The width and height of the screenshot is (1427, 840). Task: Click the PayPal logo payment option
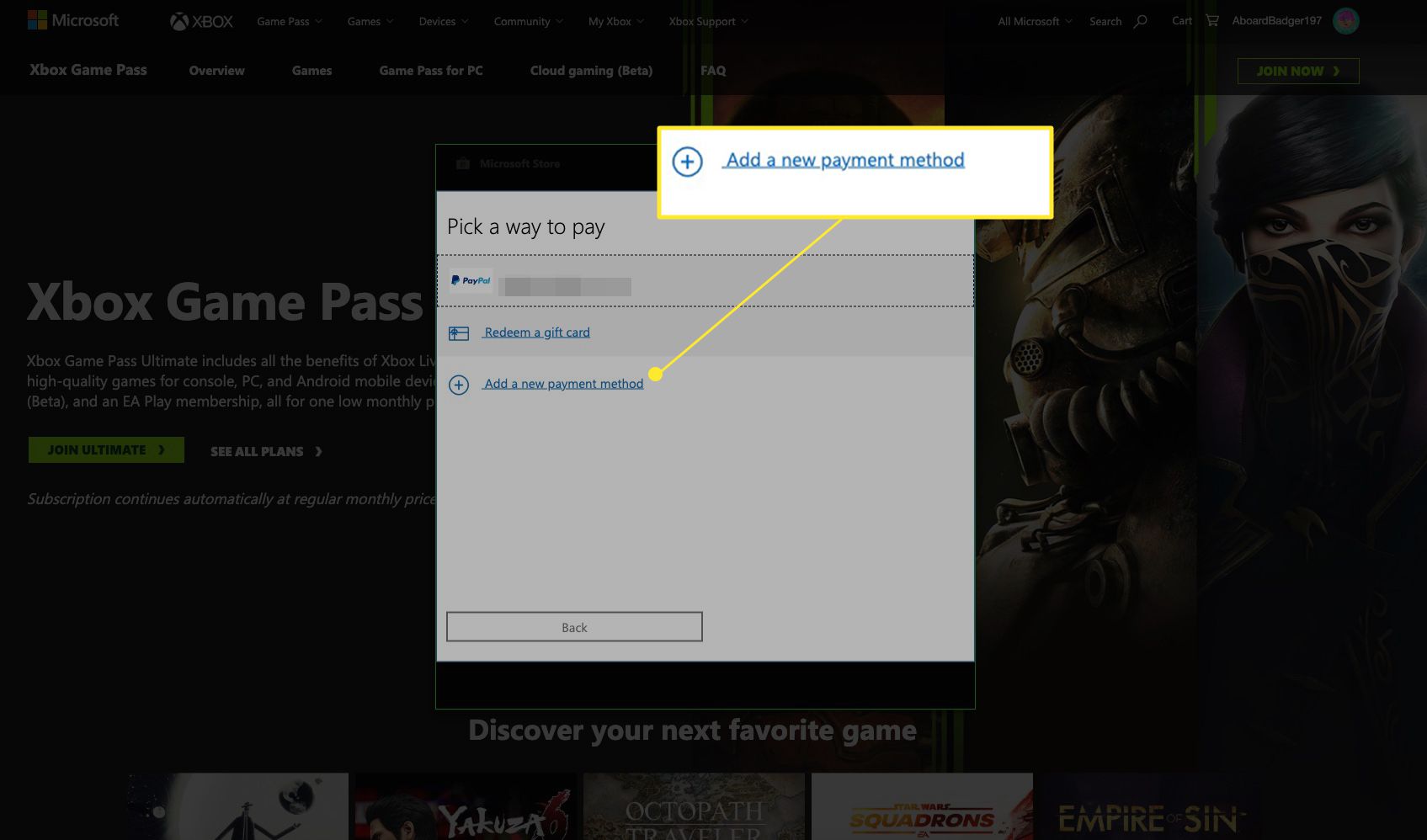[x=471, y=280]
